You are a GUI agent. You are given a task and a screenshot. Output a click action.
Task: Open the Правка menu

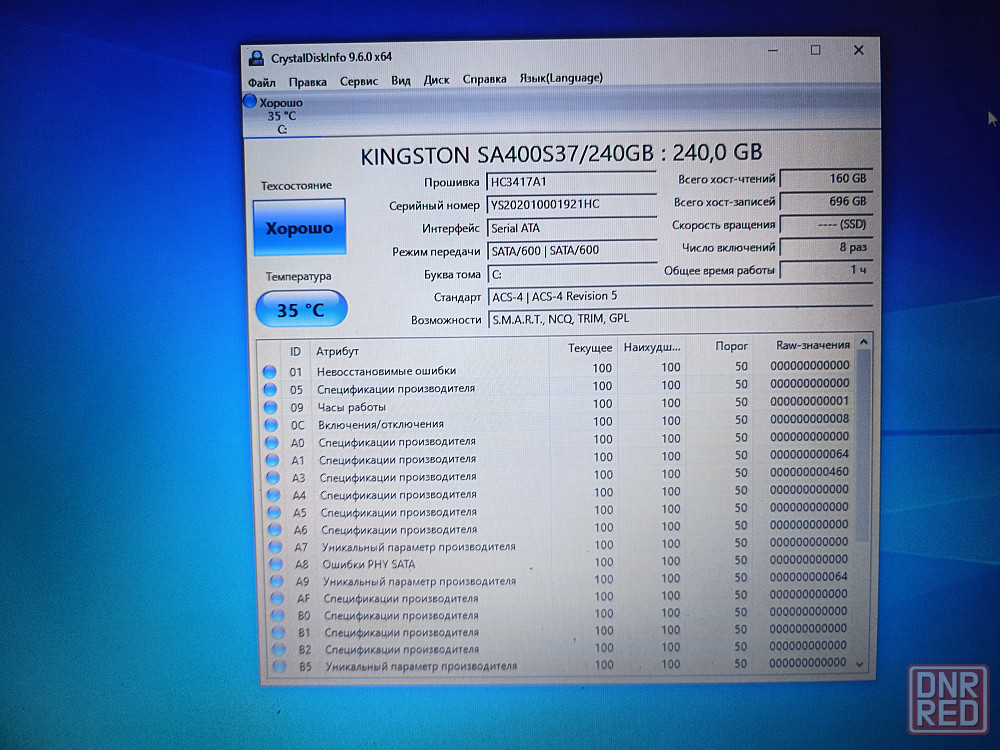click(x=307, y=82)
